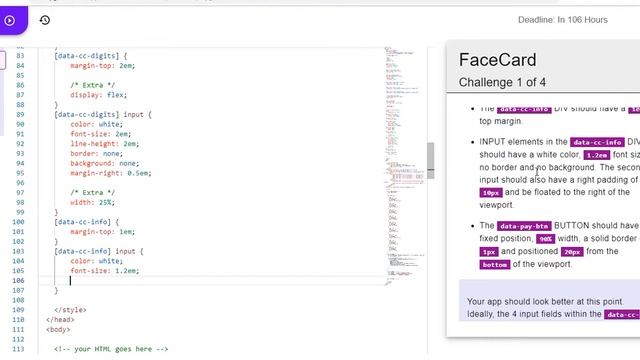Click '/* Extra */' comment on line 86

tap(93, 85)
